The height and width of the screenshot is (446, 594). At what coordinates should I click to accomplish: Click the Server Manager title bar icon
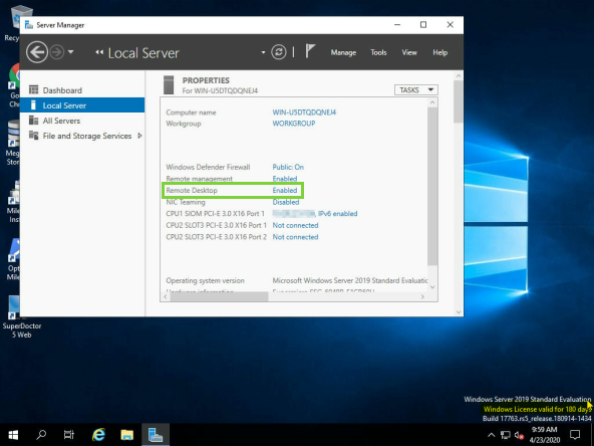coord(28,25)
